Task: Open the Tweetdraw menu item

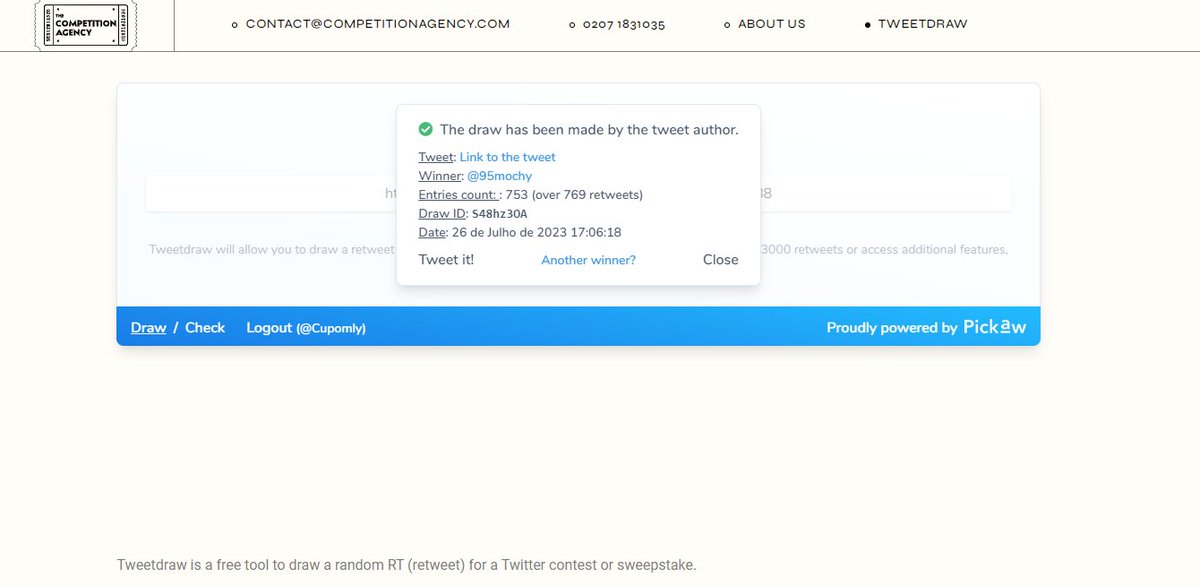Action: click(922, 24)
